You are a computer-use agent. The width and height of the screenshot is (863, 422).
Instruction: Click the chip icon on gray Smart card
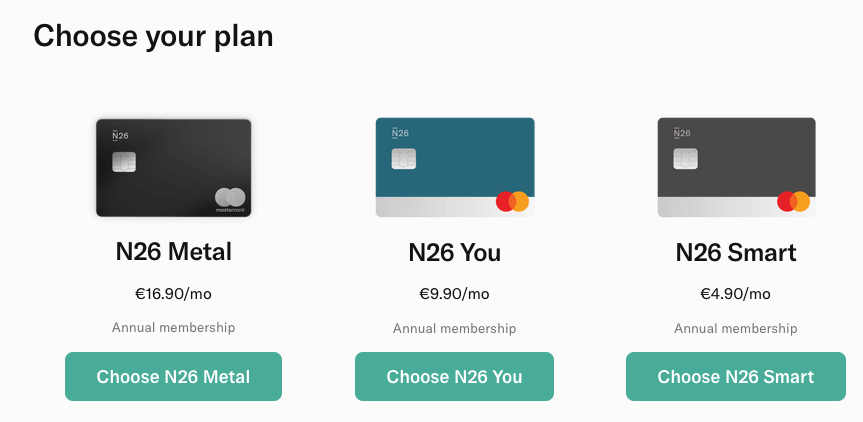tap(685, 158)
